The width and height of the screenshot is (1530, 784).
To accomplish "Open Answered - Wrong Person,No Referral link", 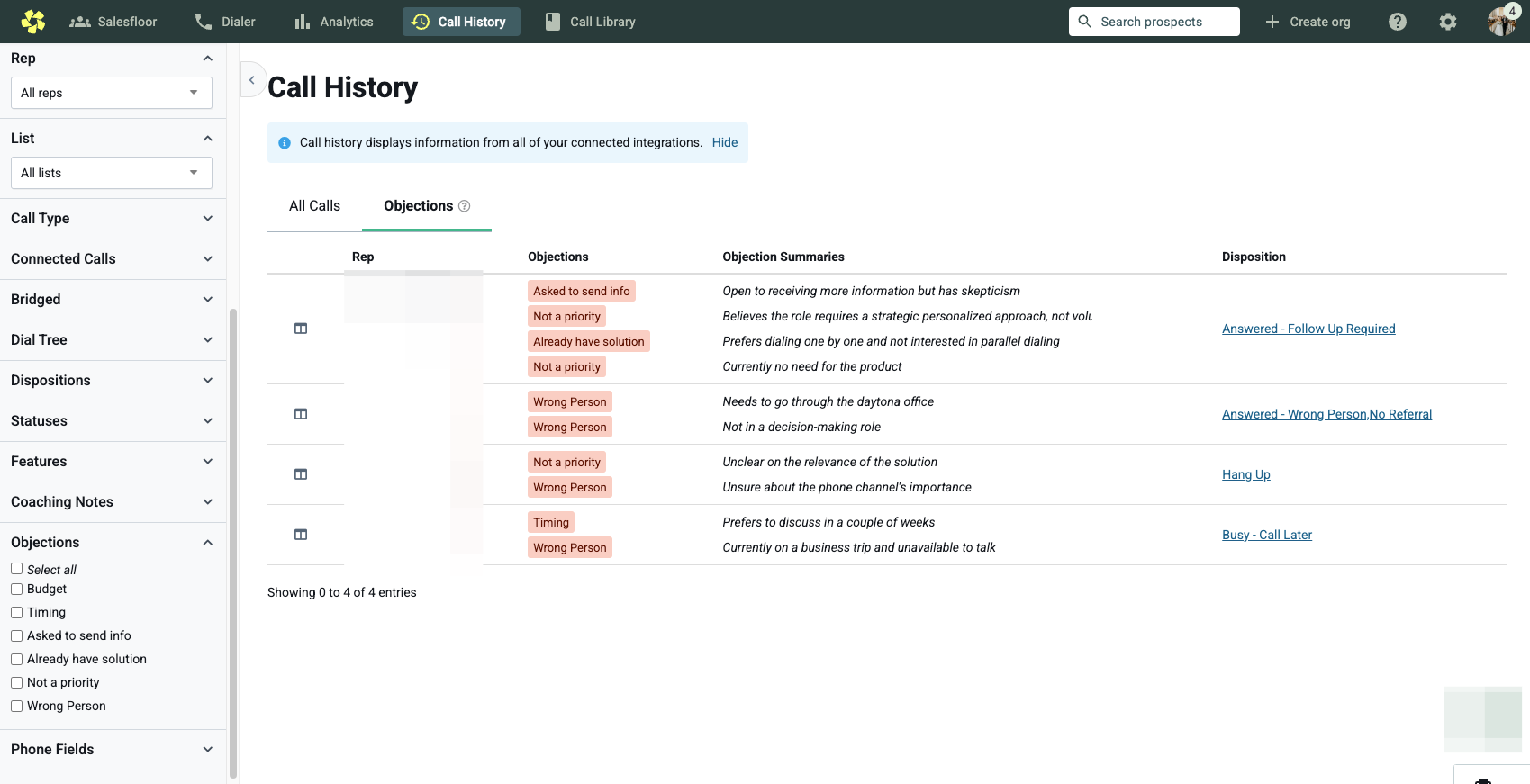I will (x=1326, y=414).
